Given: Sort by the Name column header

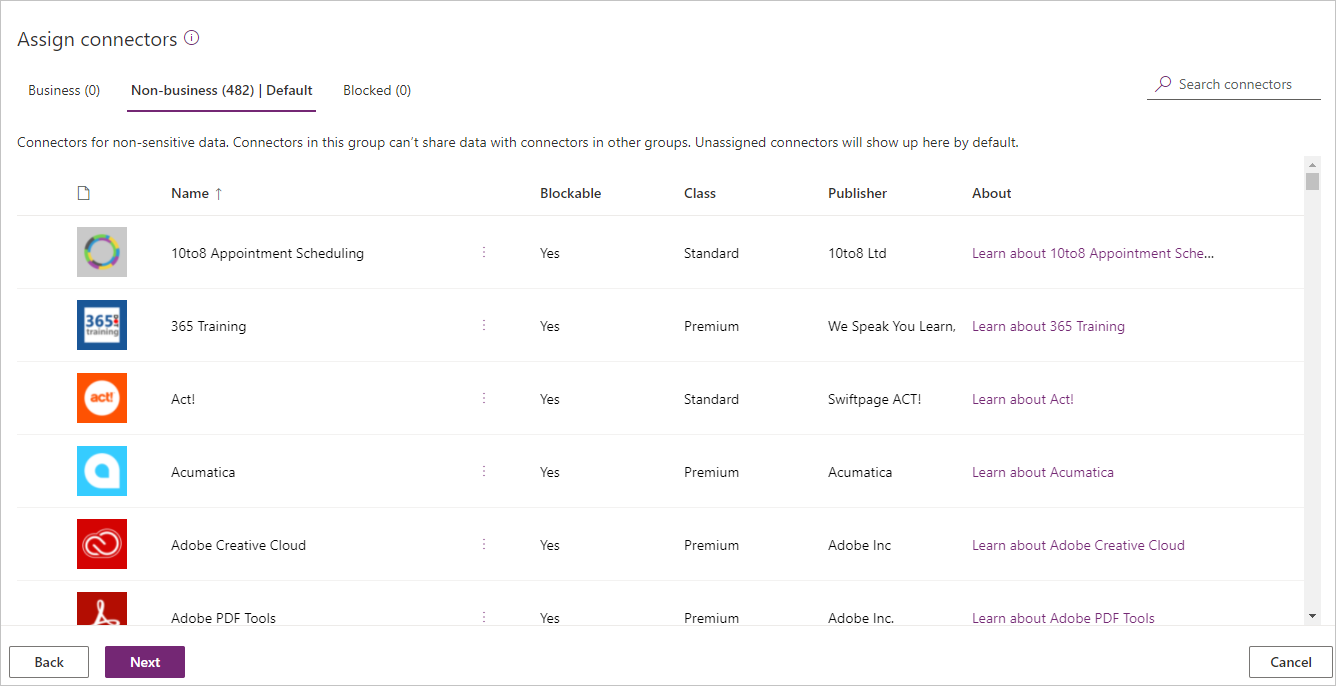Looking at the screenshot, I should pos(196,193).
